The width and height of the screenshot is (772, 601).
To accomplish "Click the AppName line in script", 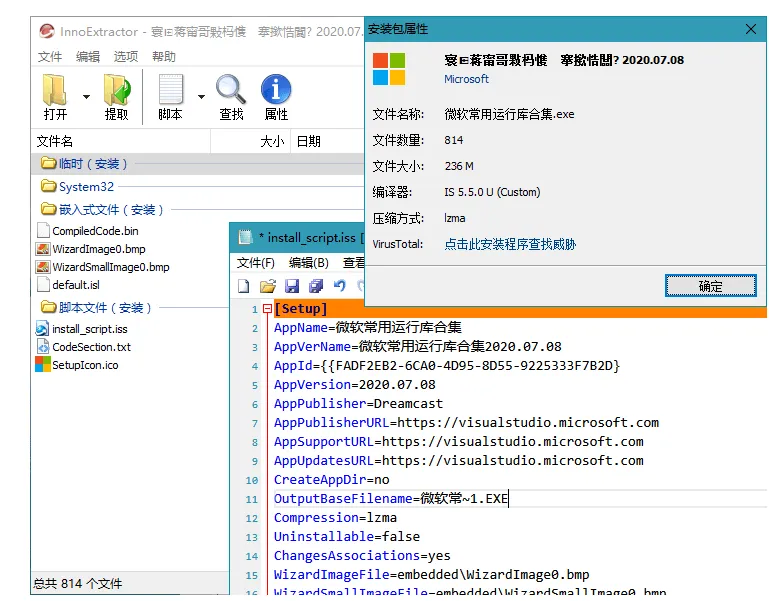I will pyautogui.click(x=368, y=328).
